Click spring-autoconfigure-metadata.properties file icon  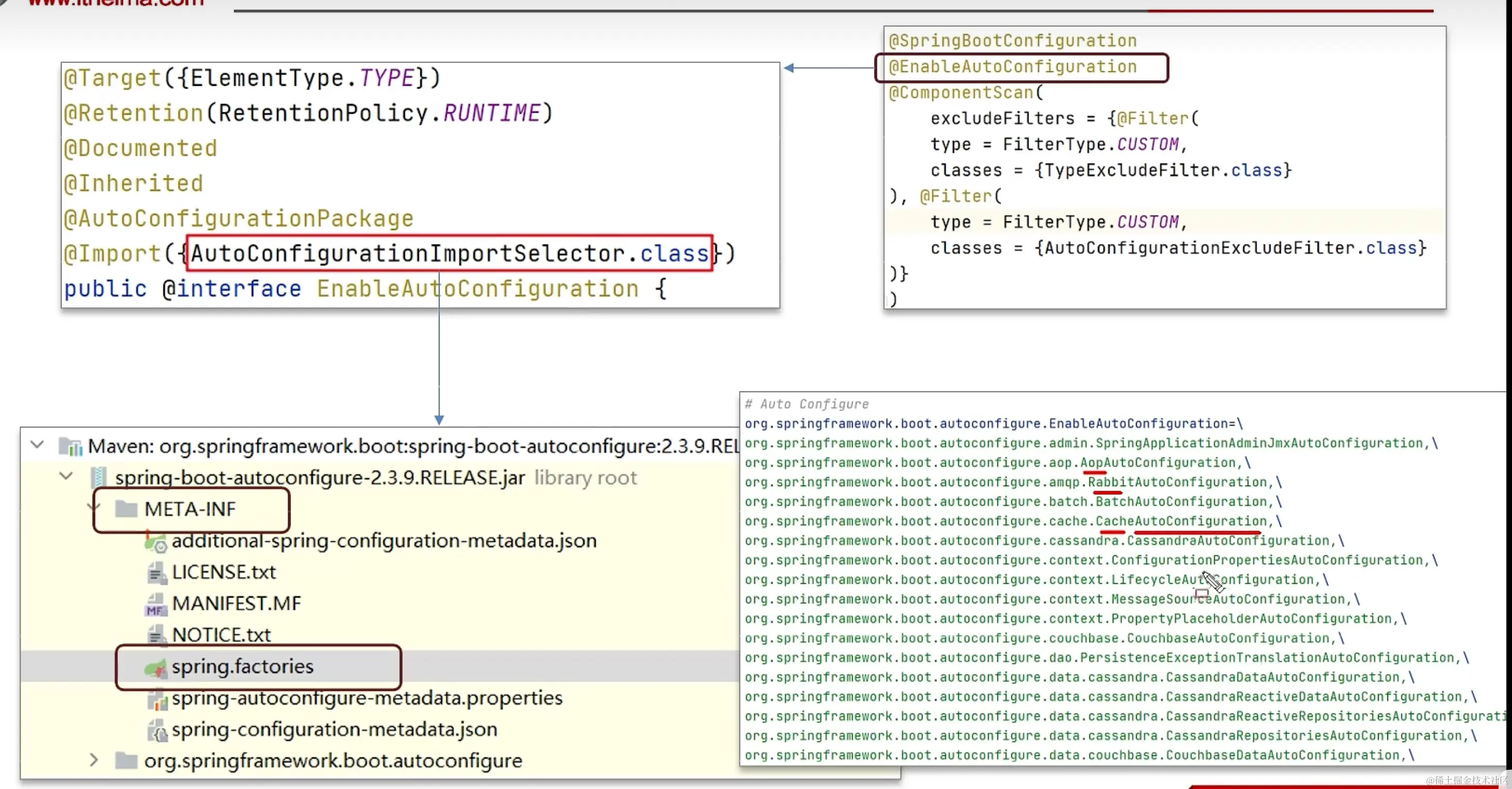157,699
